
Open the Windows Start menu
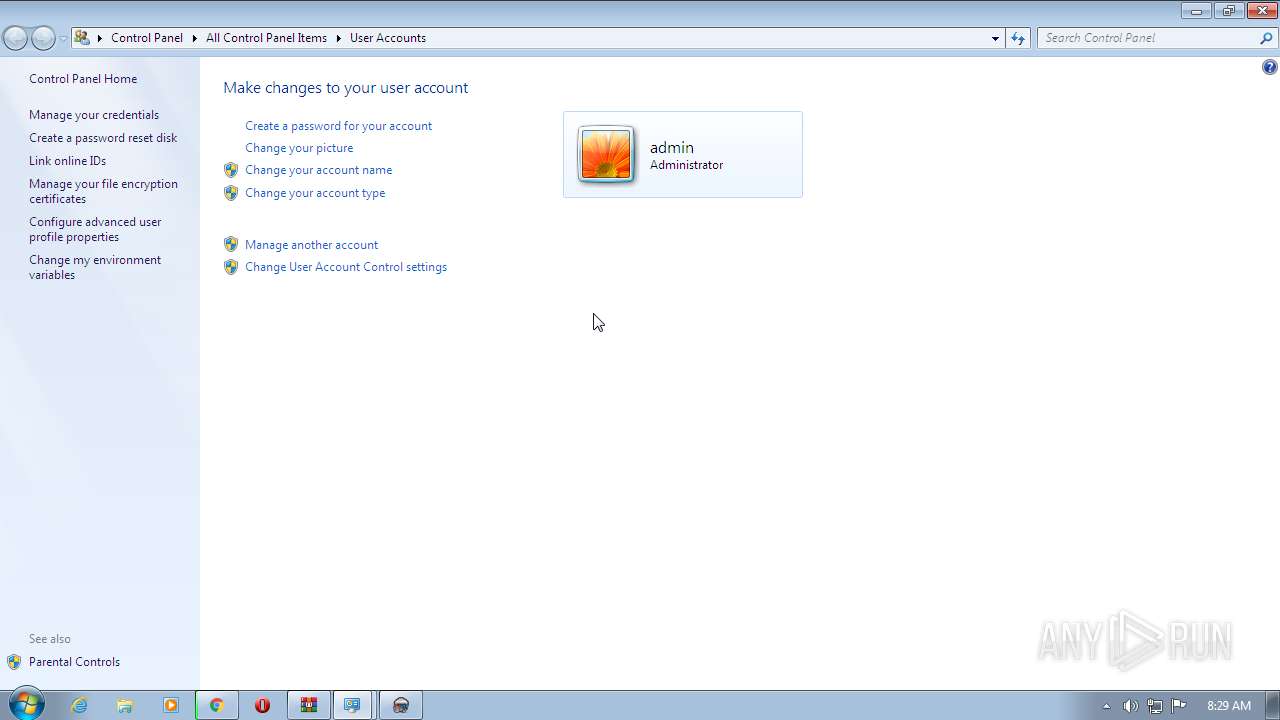(25, 705)
